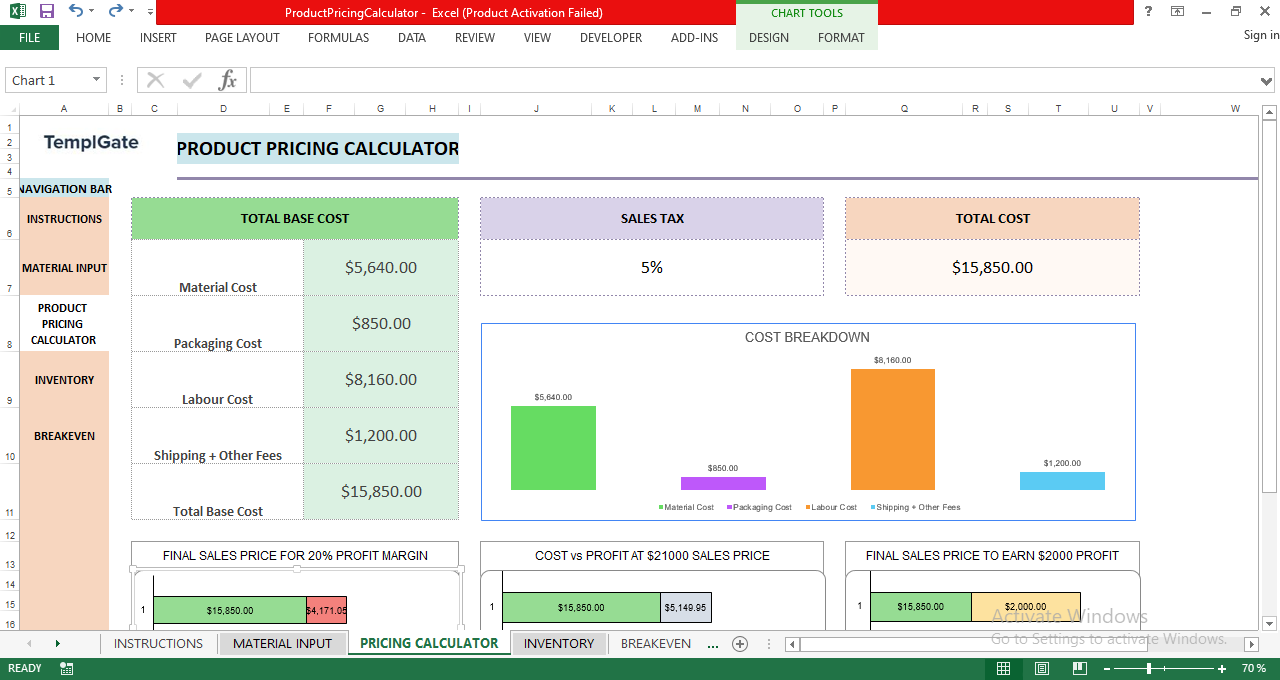Click the Cancel X icon in formula bar
The image size is (1280, 680).
pyautogui.click(x=155, y=80)
